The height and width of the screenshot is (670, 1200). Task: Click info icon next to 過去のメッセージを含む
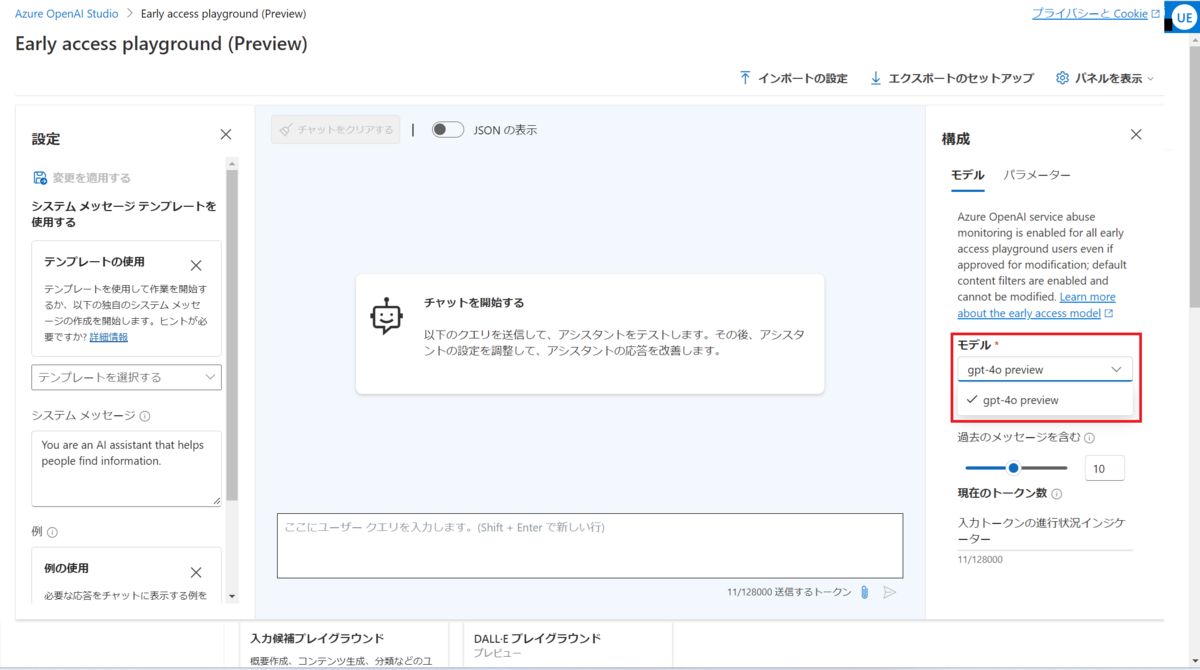(1089, 438)
